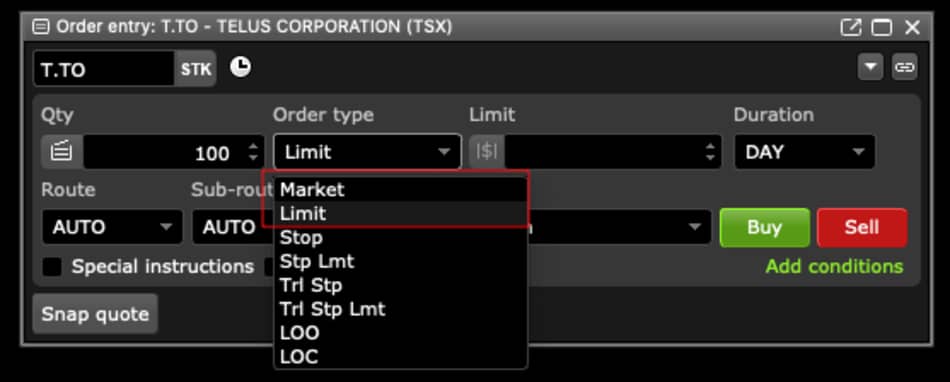Click the STK security type badge

pos(196,68)
